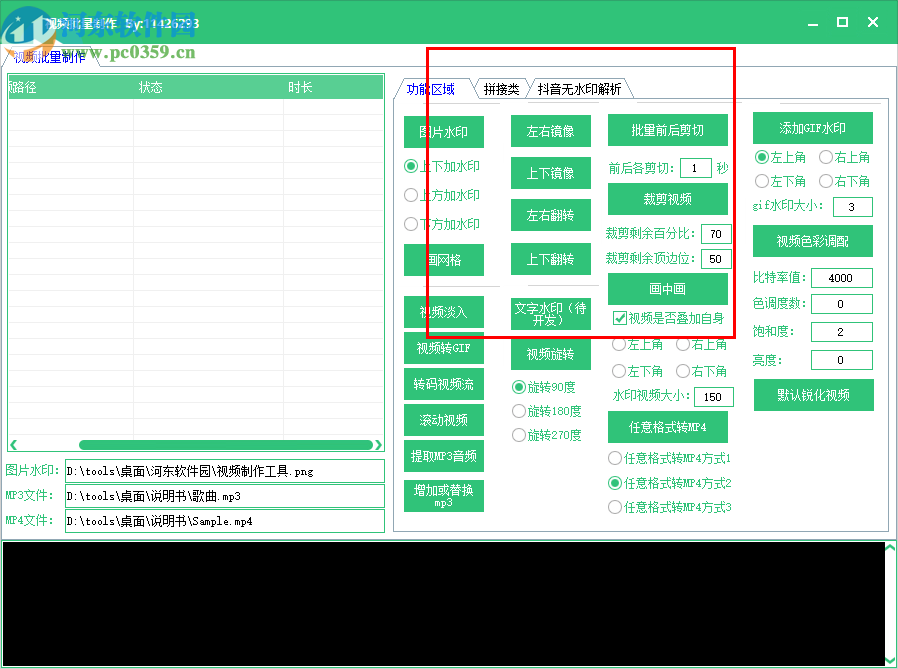Click the 添加GIF水印 button
The width and height of the screenshot is (898, 669).
[x=813, y=128]
